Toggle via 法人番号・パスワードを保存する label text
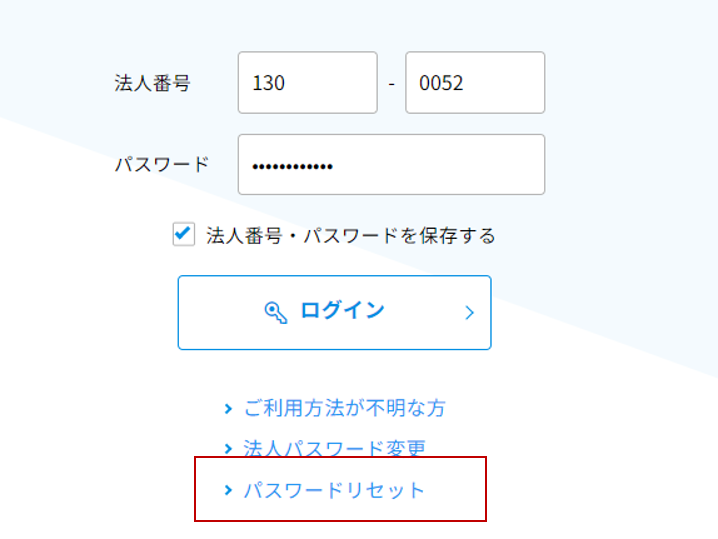718x539 pixels. (x=351, y=235)
